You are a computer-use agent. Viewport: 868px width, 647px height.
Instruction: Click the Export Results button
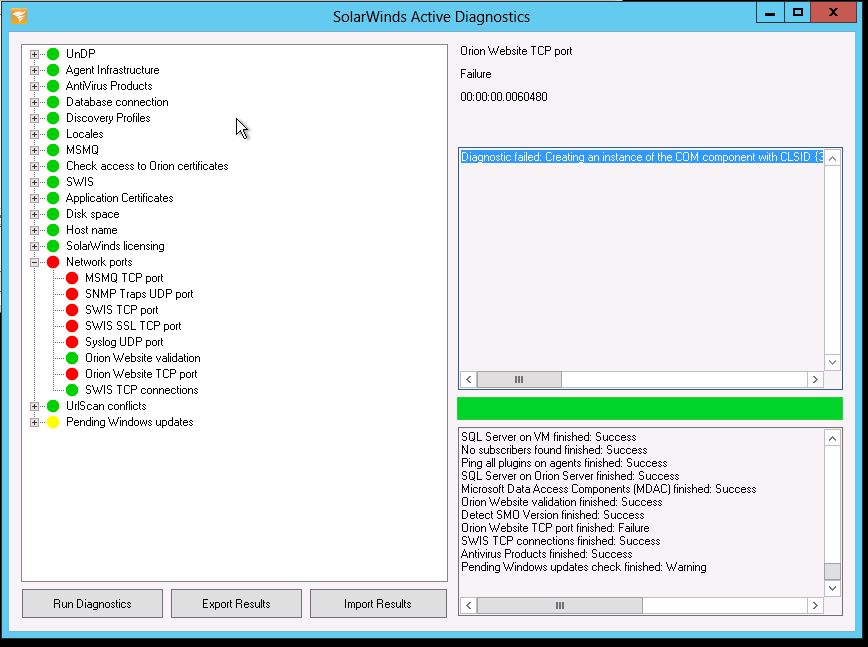[236, 603]
